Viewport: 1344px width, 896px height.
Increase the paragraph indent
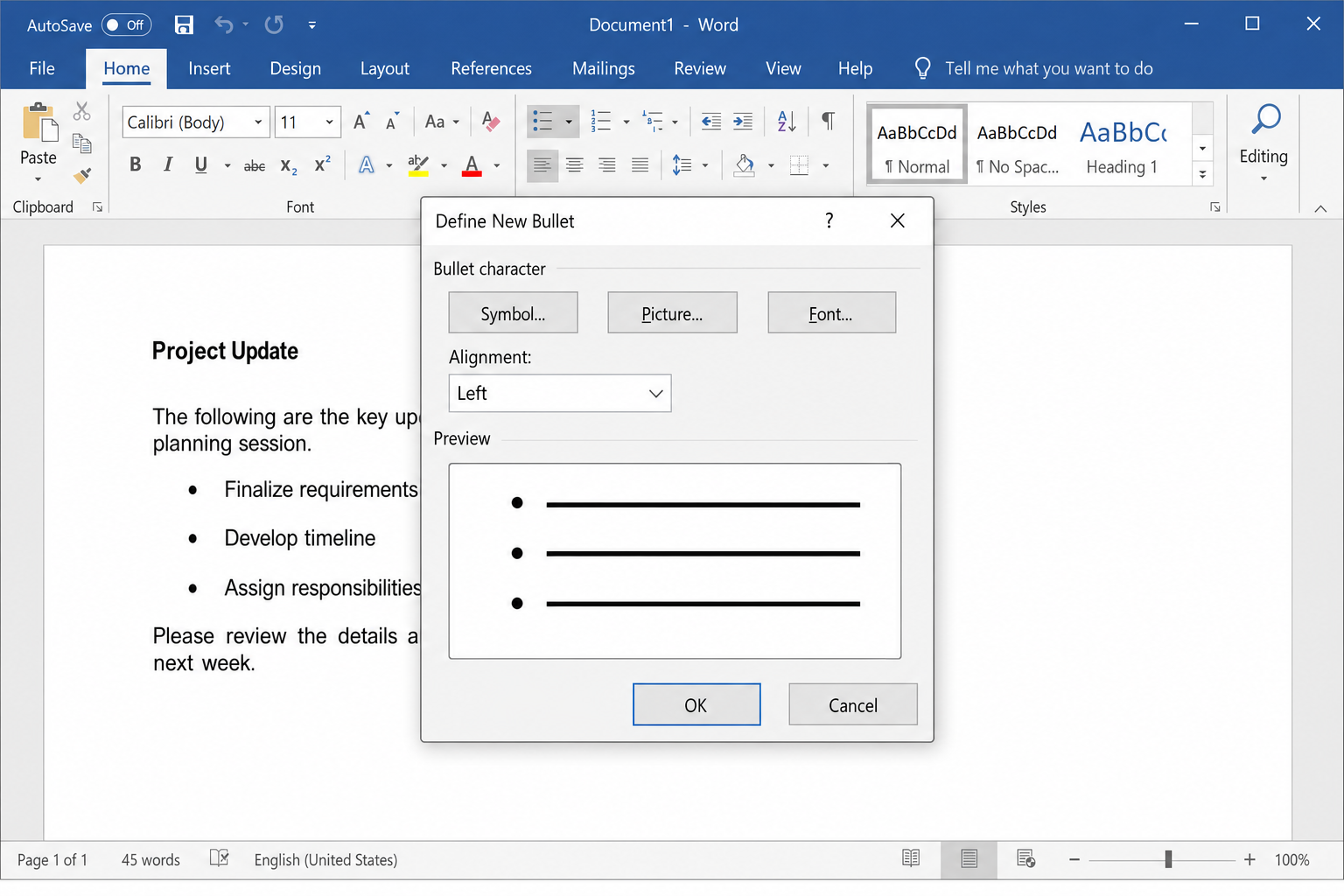[x=743, y=122]
